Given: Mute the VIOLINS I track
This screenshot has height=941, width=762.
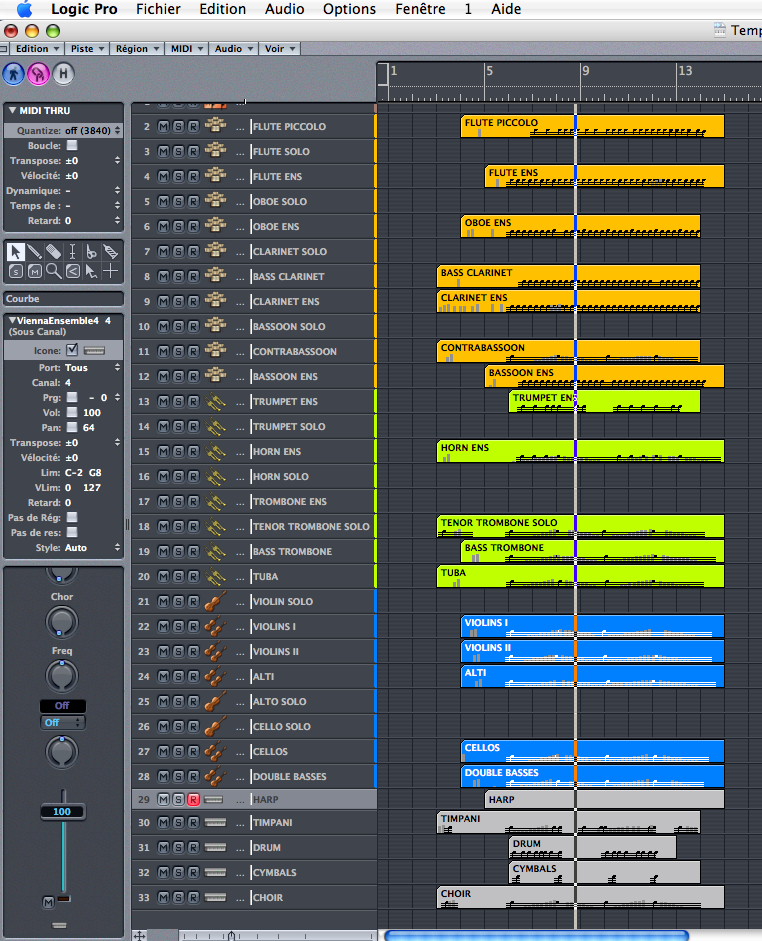Looking at the screenshot, I should coord(163,627).
